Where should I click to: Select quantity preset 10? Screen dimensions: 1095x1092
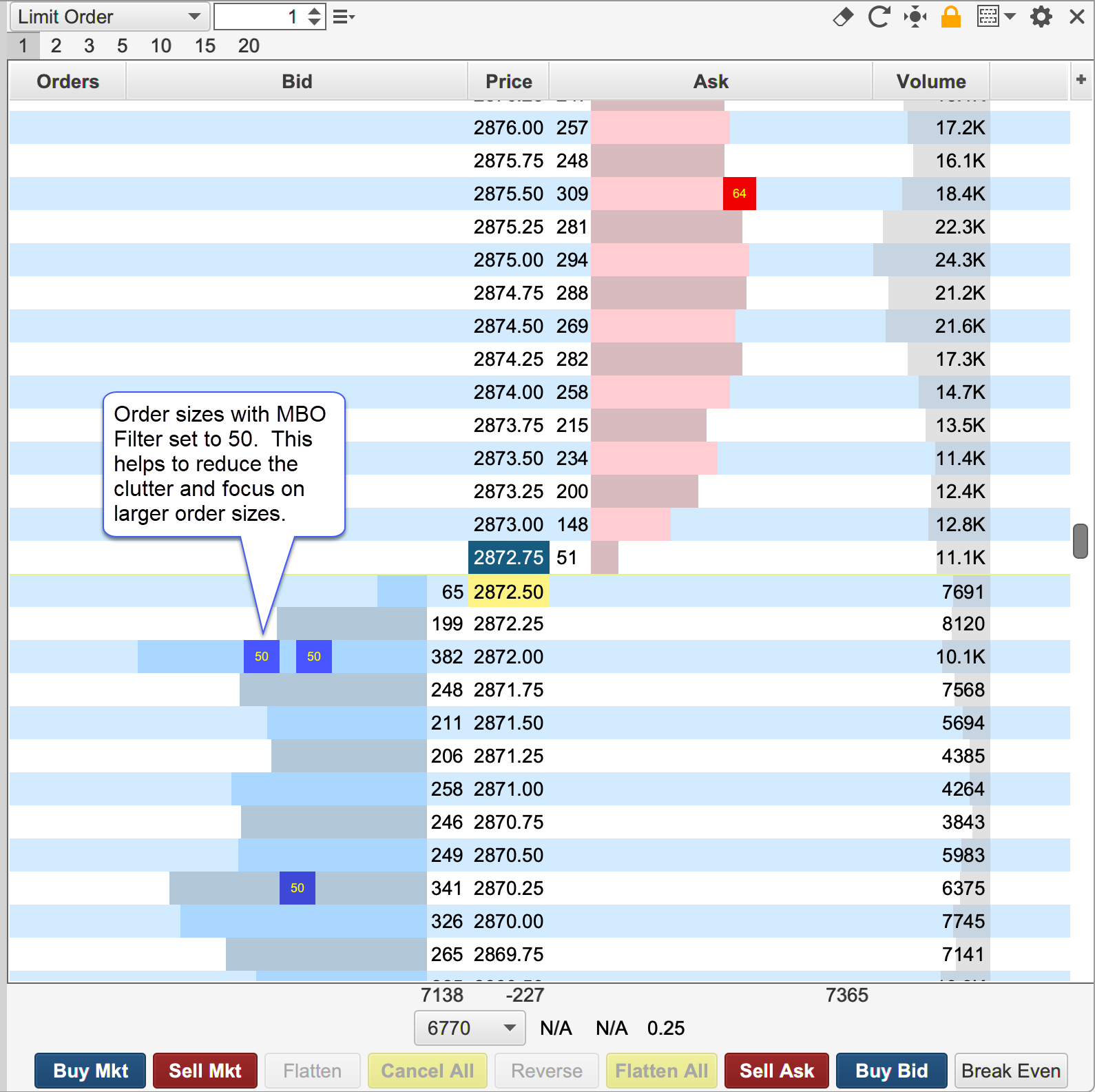pos(160,46)
